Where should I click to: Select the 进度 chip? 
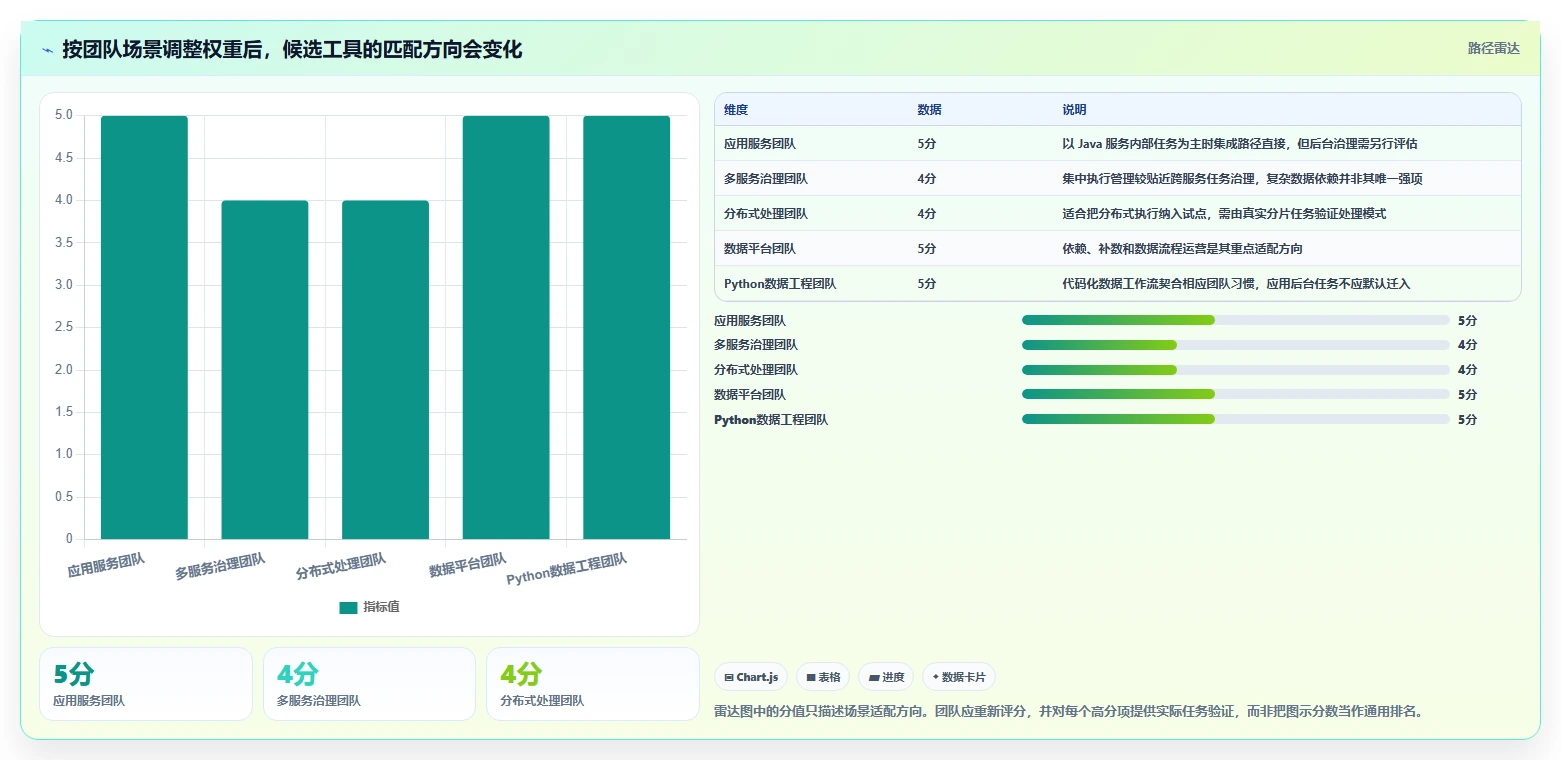point(886,677)
